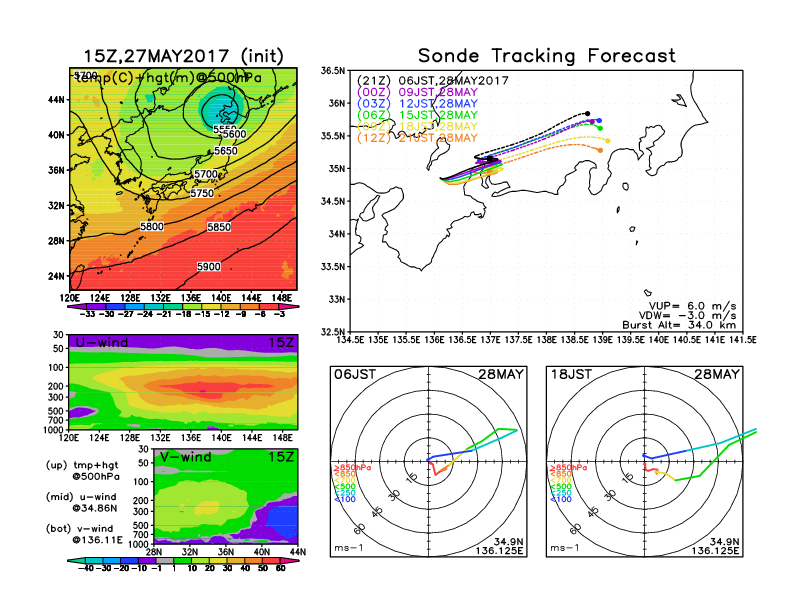792x612 pixels.
Task: Click the "V-wind" panel label
Action: (x=186, y=457)
